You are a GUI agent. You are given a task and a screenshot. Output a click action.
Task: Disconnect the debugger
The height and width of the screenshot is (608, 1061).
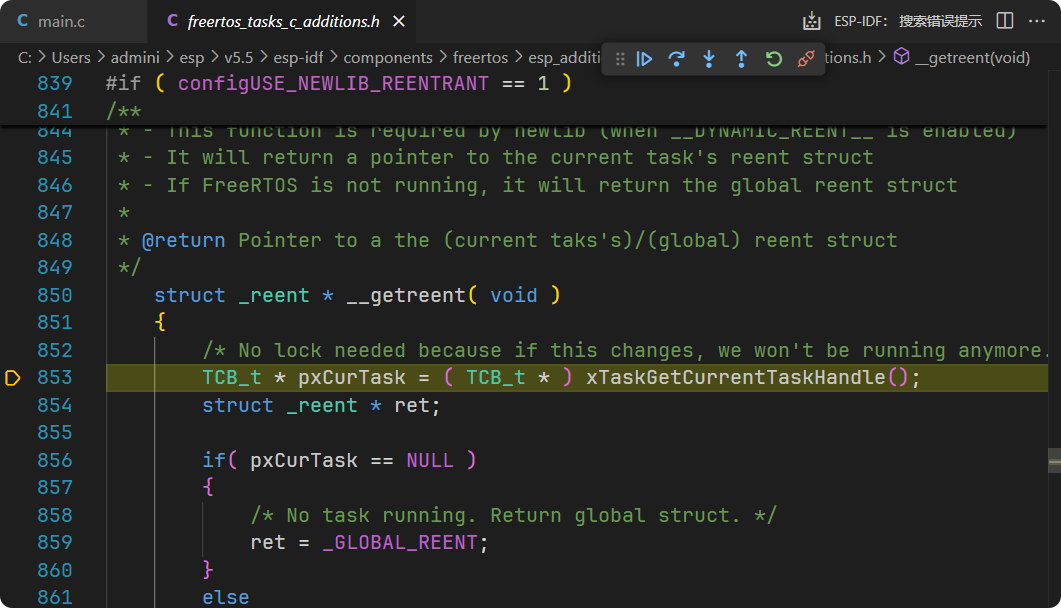tap(805, 60)
